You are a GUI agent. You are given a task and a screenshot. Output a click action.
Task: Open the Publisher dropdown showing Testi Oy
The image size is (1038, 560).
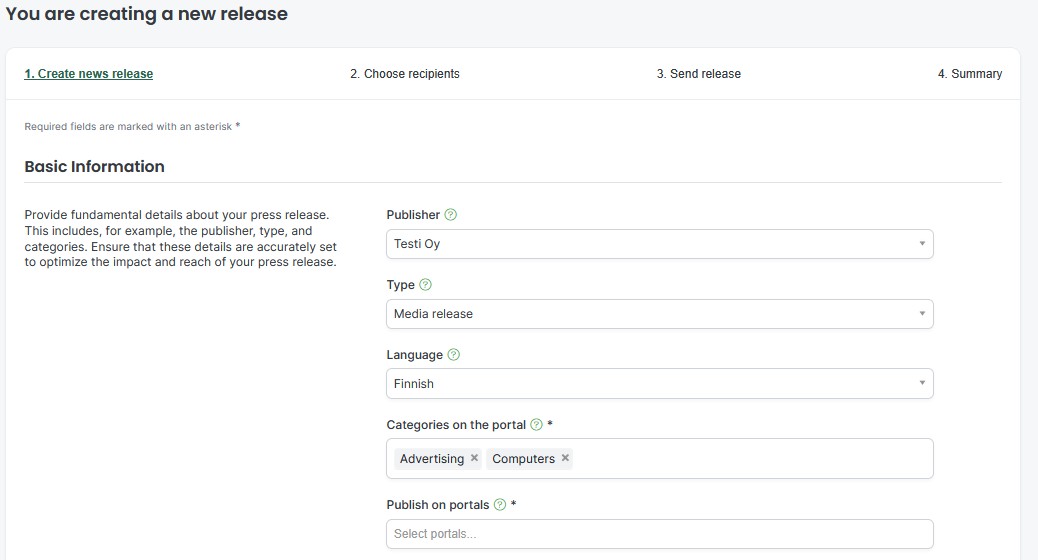click(659, 244)
